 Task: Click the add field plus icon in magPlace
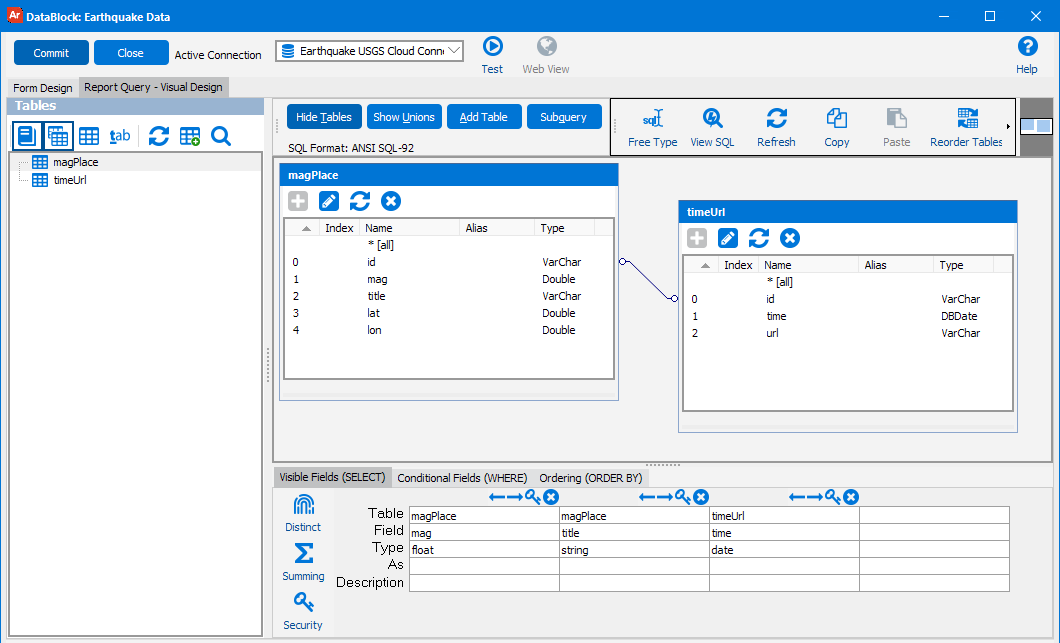pyautogui.click(x=298, y=201)
